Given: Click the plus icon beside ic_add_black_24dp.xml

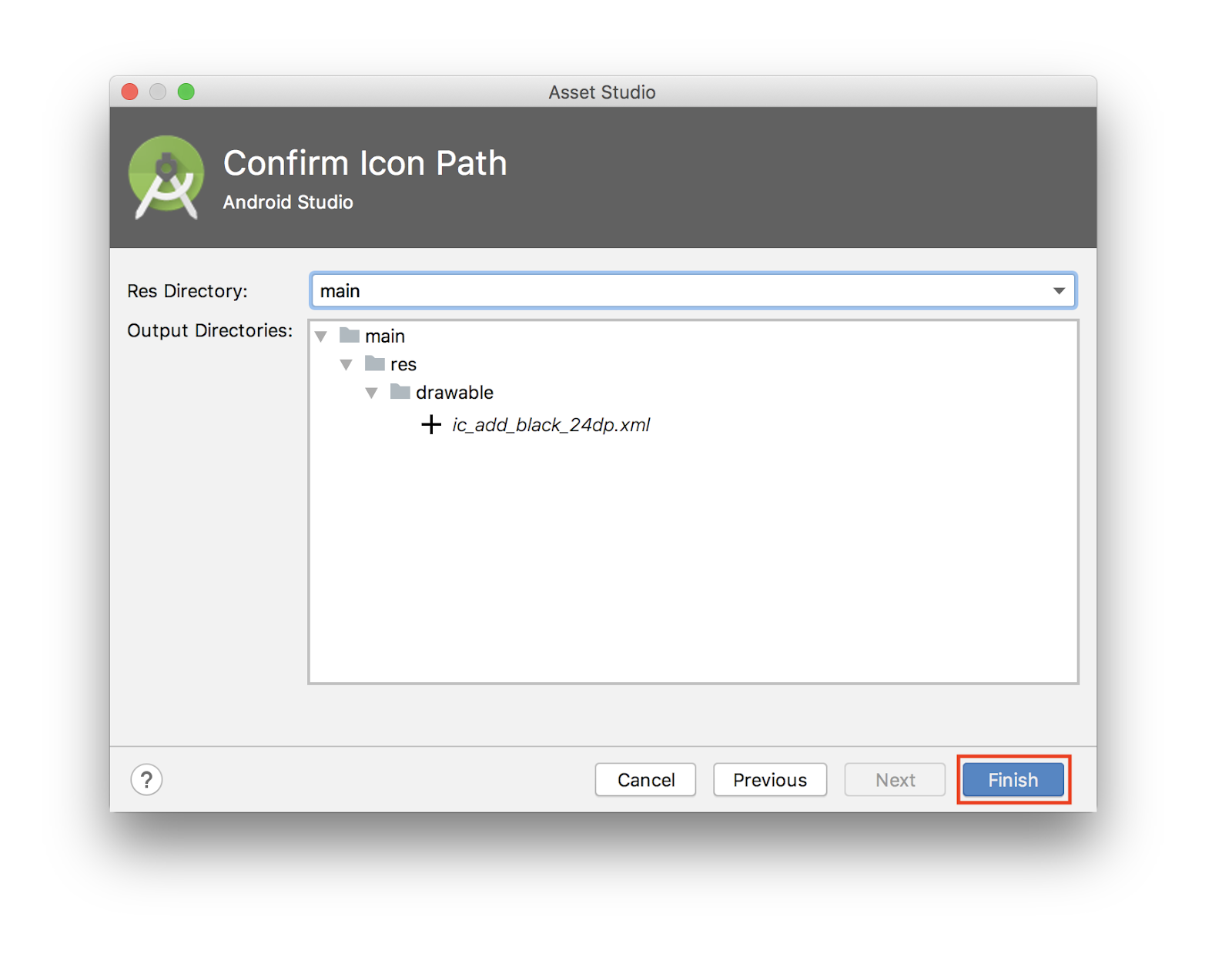Looking at the screenshot, I should [431, 425].
